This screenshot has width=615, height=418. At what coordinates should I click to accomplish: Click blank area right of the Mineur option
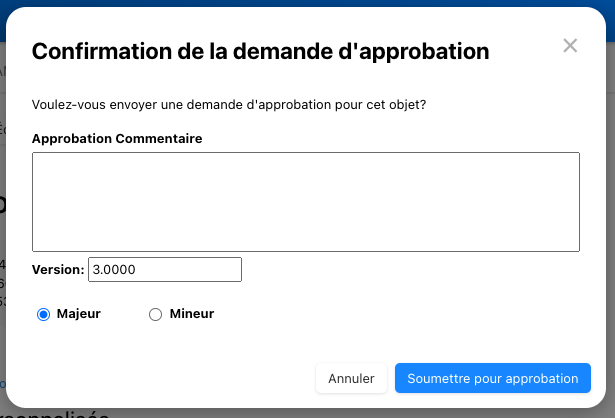tap(400, 314)
